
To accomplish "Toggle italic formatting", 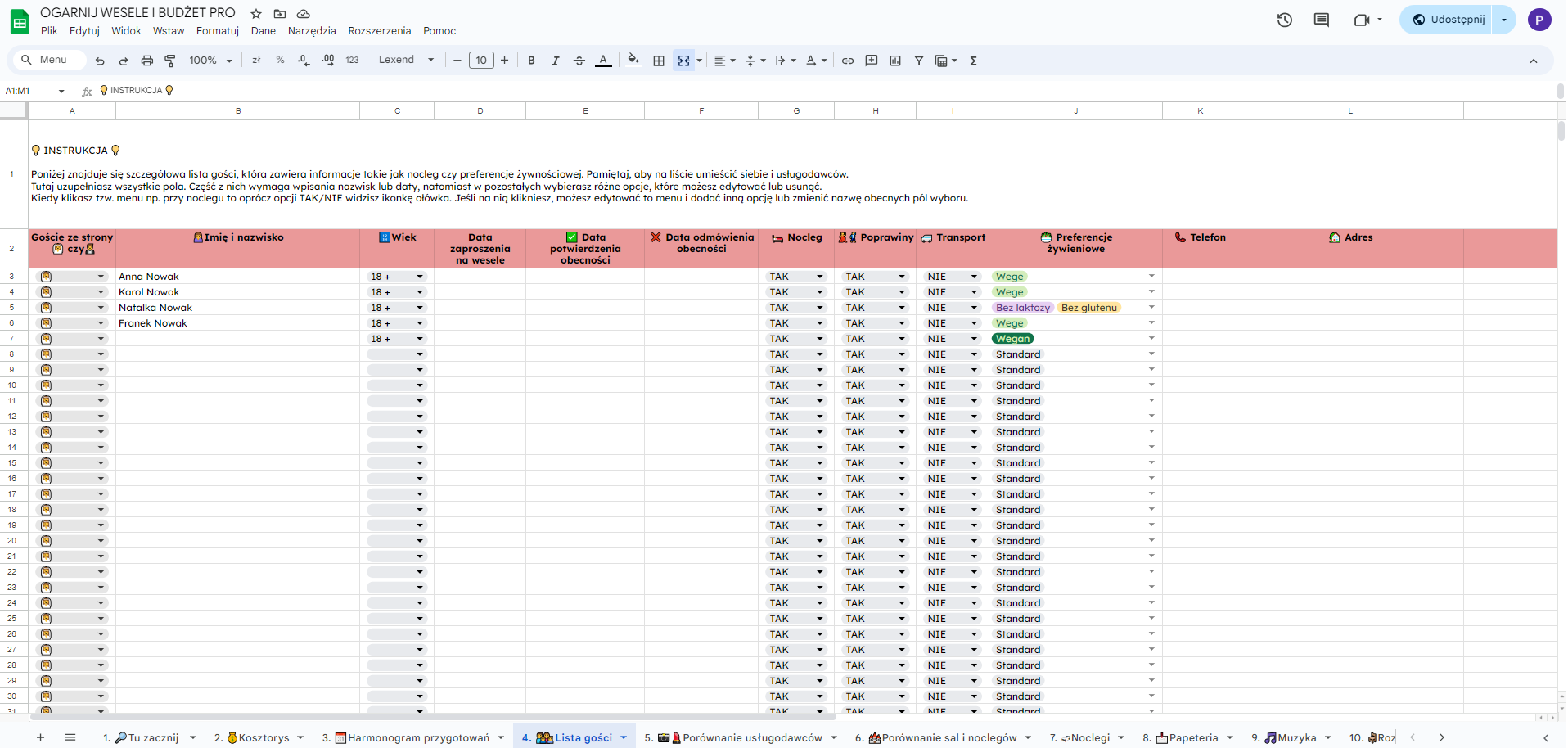I will (556, 61).
